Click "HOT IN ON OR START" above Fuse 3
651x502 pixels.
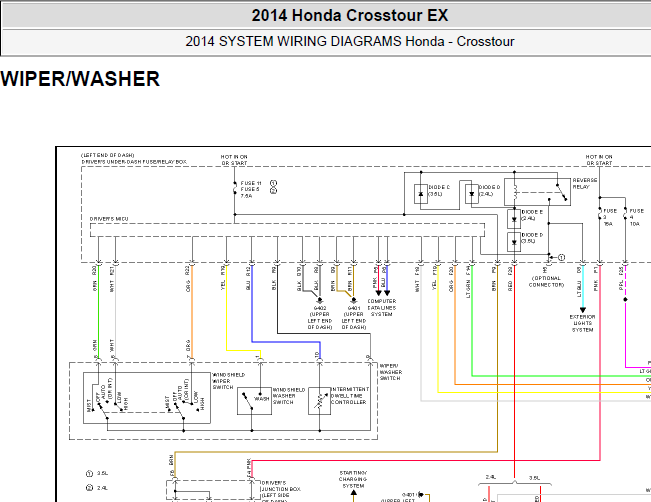[599, 160]
